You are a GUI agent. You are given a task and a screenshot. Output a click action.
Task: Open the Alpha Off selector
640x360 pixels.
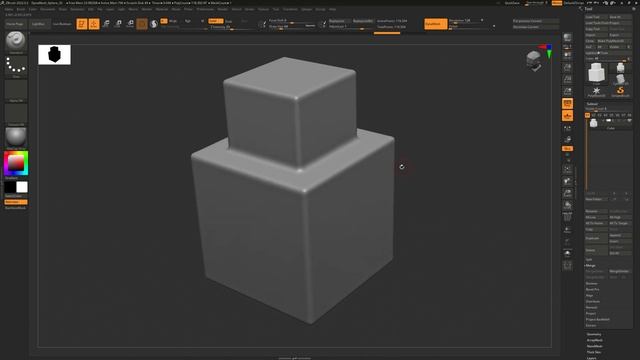click(x=16, y=90)
